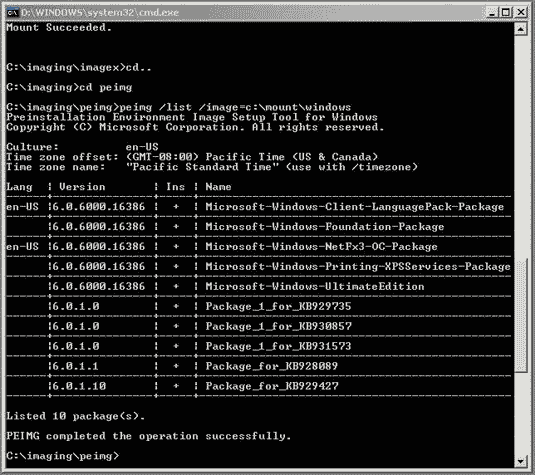Minimize the cmd.exe window
This screenshot has width=535, height=475.
[491, 13]
